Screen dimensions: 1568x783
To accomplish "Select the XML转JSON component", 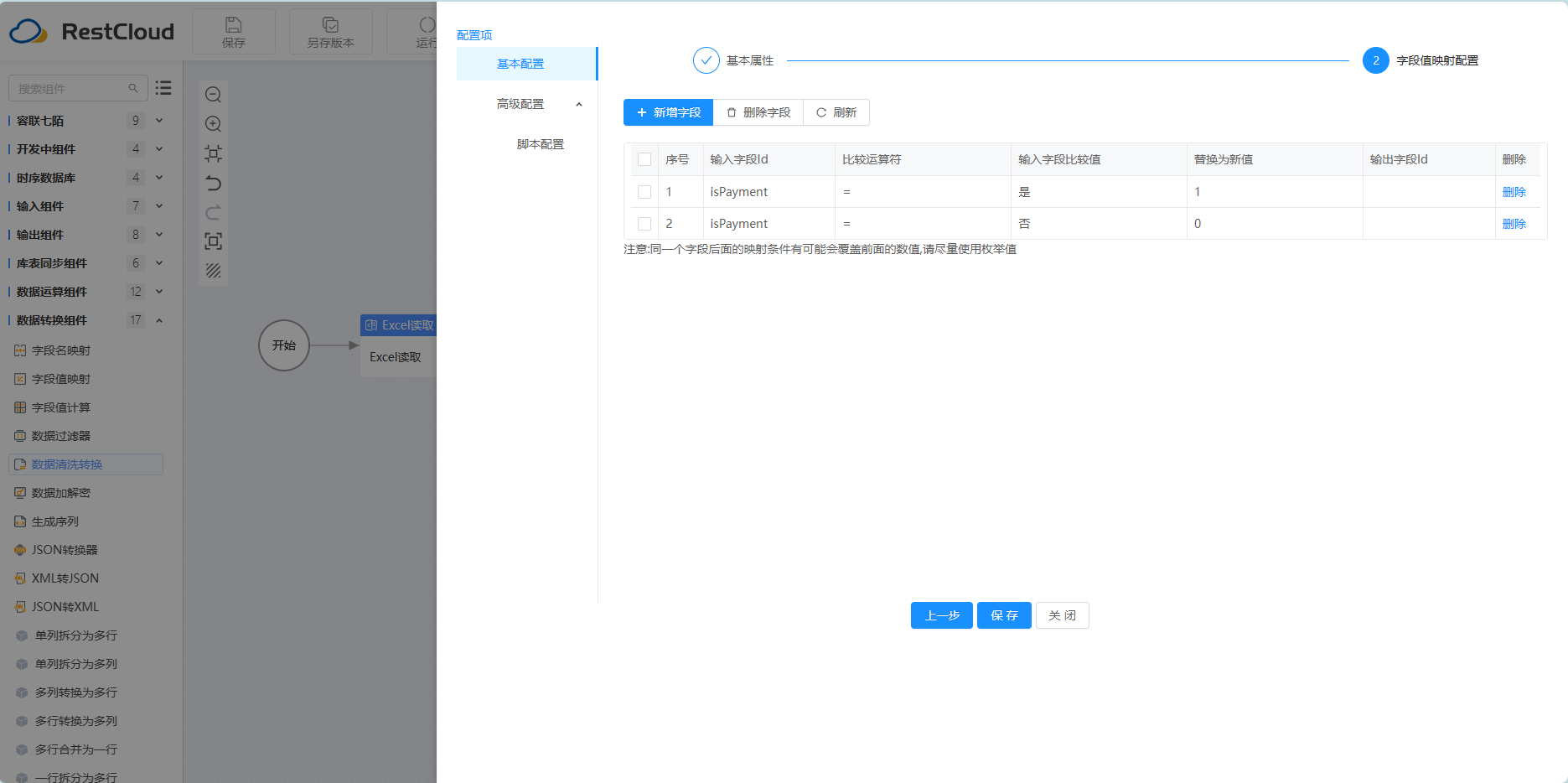I will (x=56, y=578).
